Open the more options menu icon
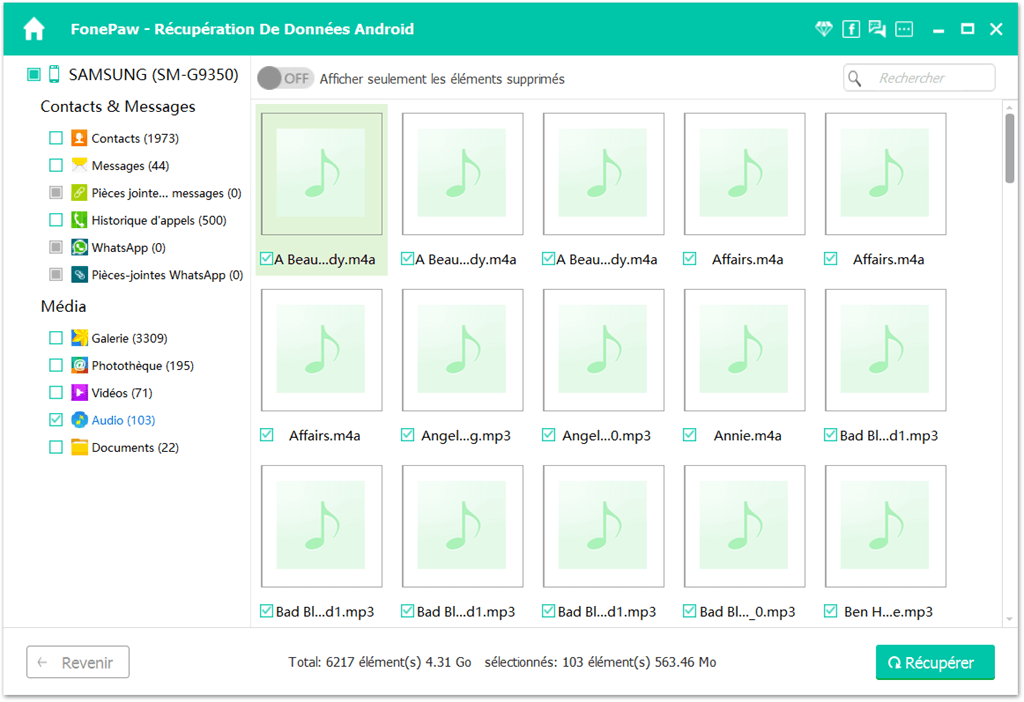 click(x=904, y=29)
